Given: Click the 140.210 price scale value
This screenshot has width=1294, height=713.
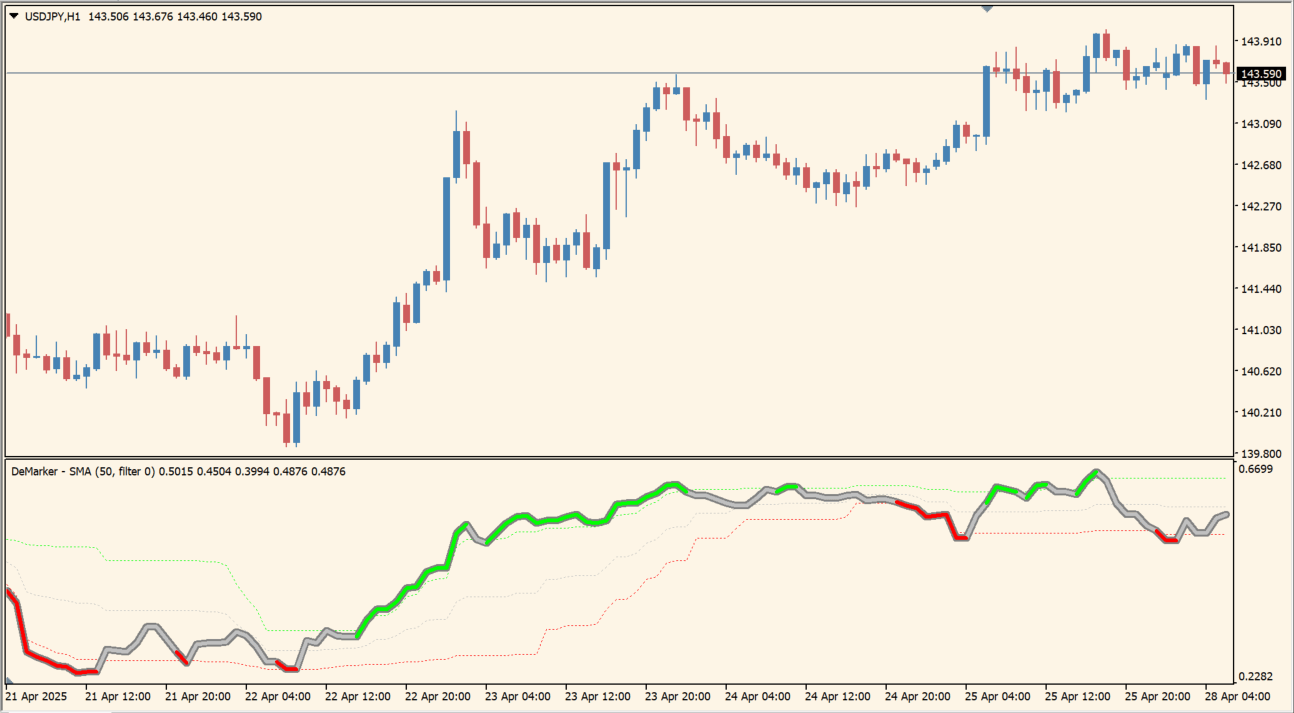Looking at the screenshot, I should [1261, 412].
